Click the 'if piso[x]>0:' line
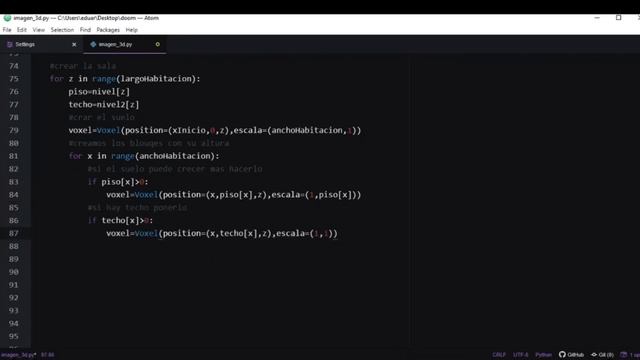This screenshot has width=640, height=360. tap(118, 182)
